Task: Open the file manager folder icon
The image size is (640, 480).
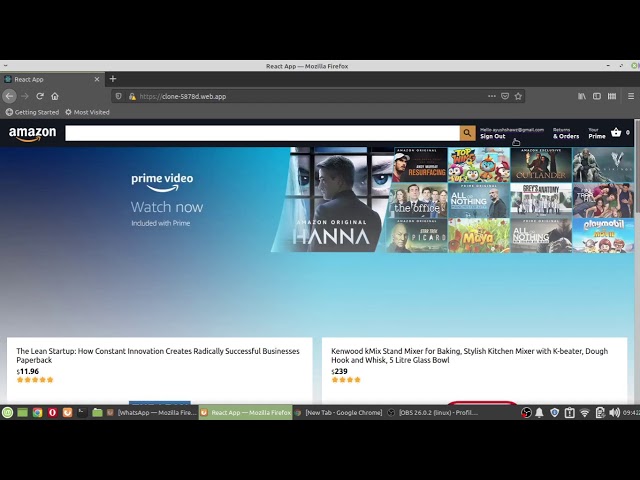Action: click(x=97, y=413)
